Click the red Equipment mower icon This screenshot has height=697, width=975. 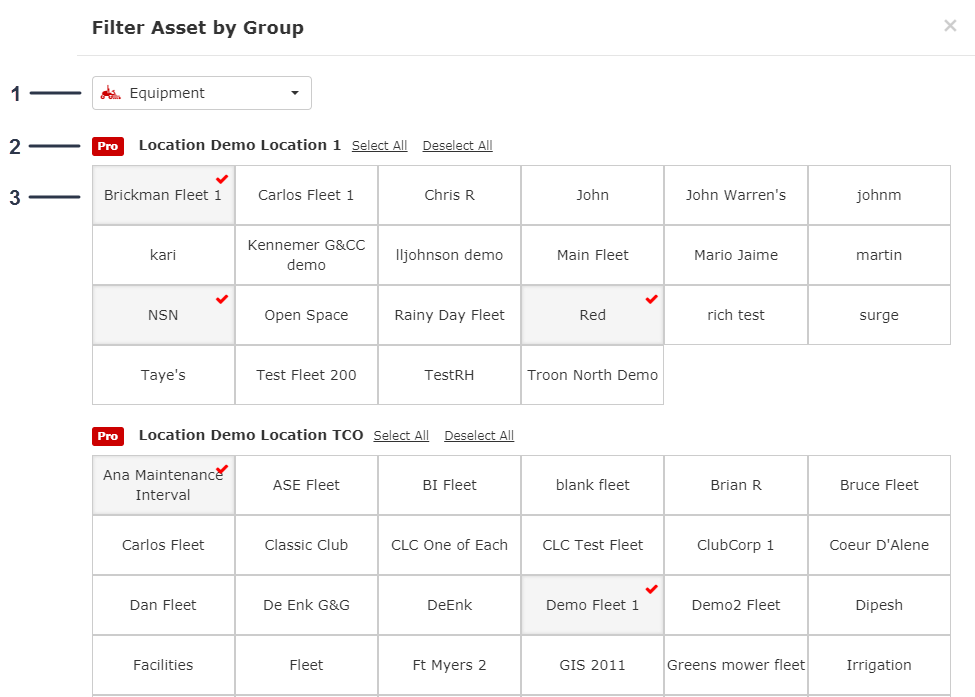pos(111,93)
